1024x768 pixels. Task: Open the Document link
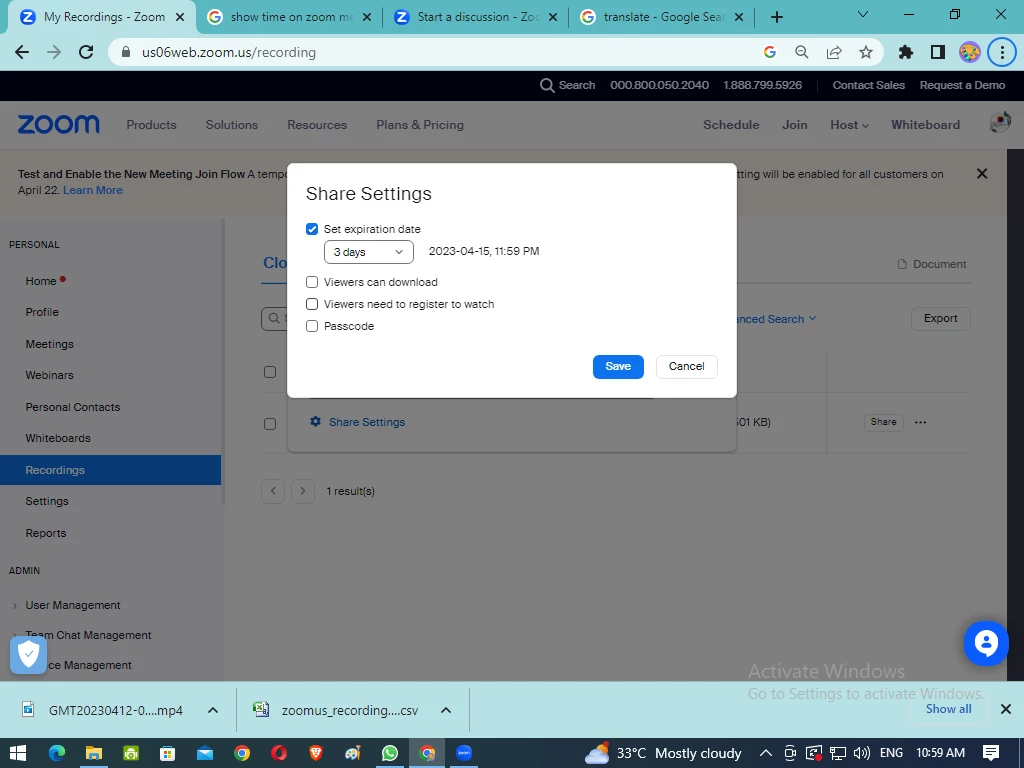(932, 264)
